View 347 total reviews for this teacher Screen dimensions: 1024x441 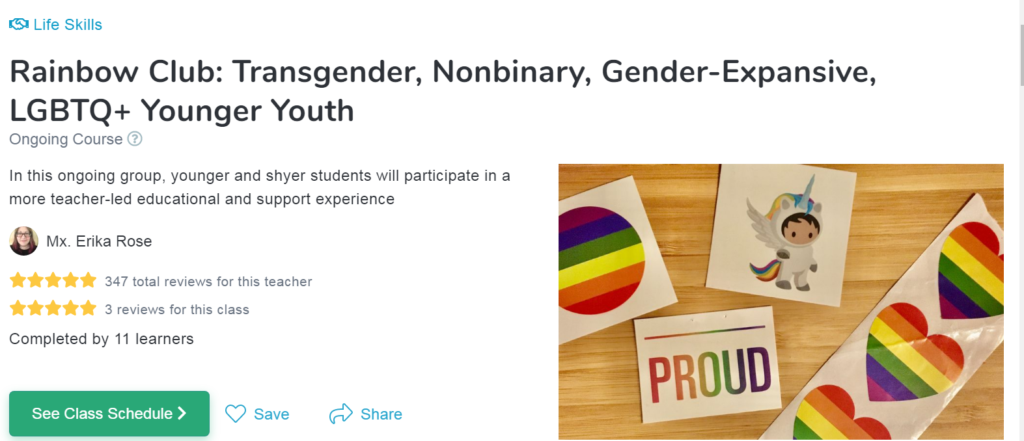coord(208,282)
